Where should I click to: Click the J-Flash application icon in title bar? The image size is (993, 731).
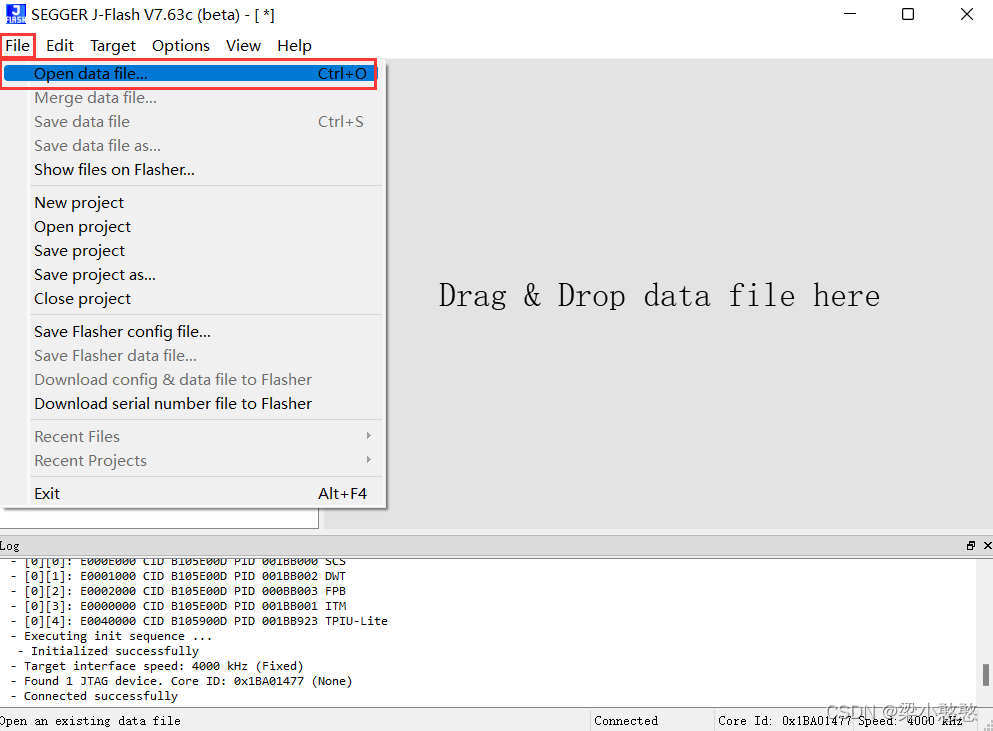point(16,14)
